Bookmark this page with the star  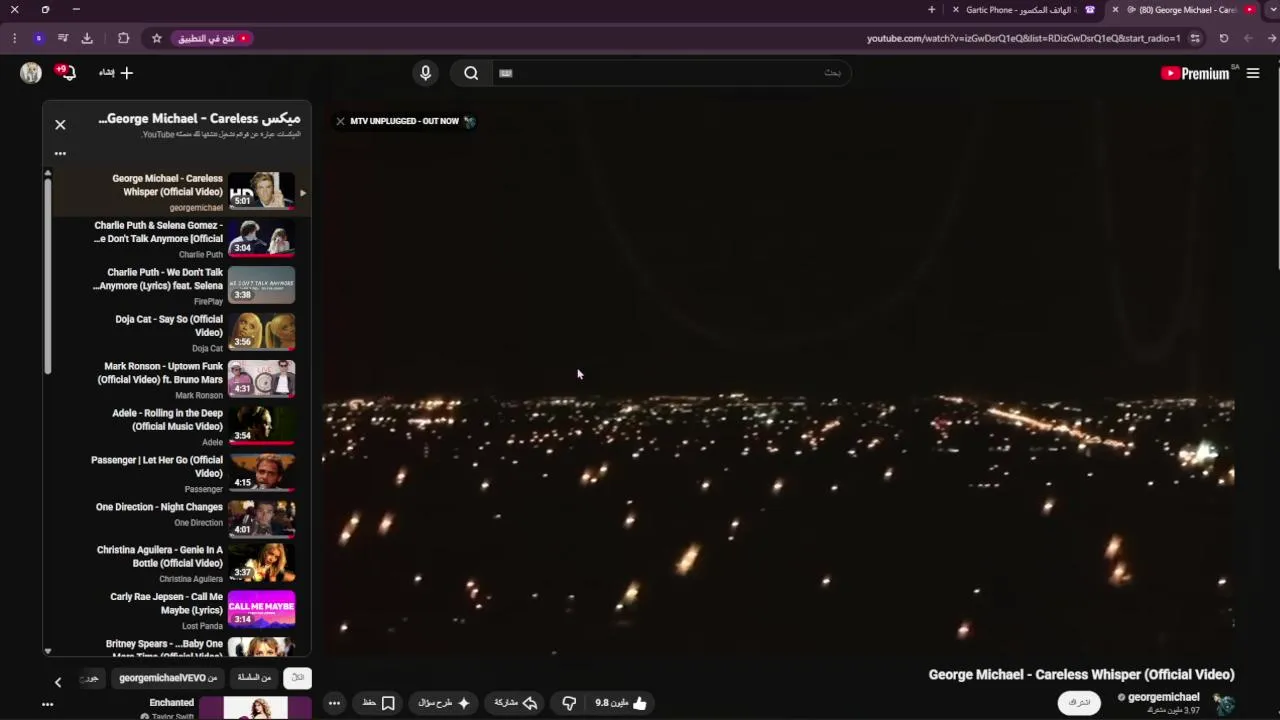(157, 38)
